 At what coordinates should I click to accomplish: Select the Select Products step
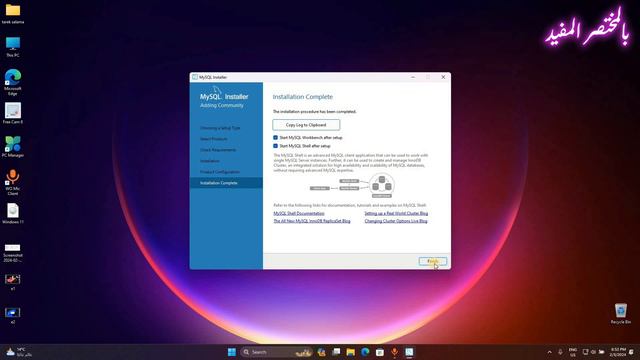(x=214, y=139)
